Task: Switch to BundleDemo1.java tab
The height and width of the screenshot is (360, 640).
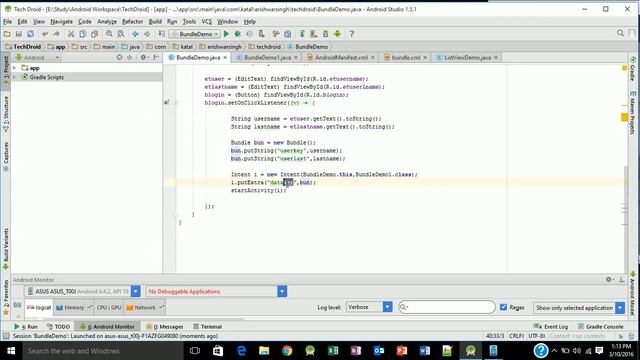Action: click(x=267, y=58)
